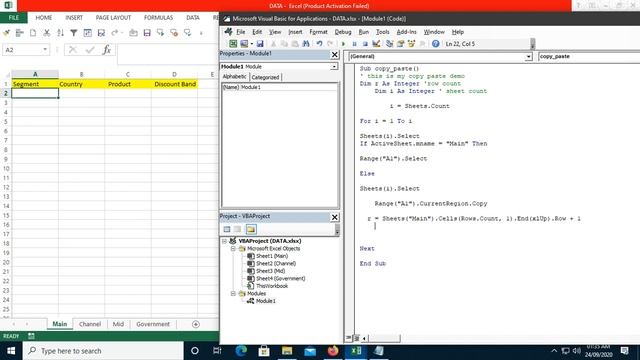640x360 pixels.
Task: Switch to the Channel worksheet tab
Action: click(90, 324)
